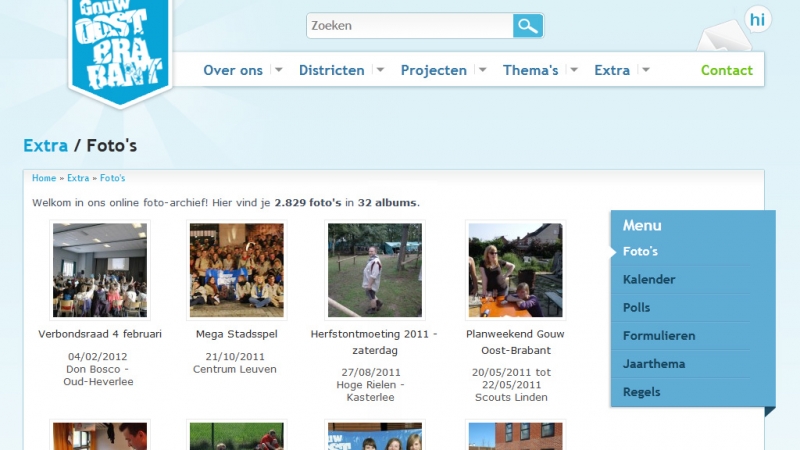Select Foto's in the side menu

[x=640, y=252]
